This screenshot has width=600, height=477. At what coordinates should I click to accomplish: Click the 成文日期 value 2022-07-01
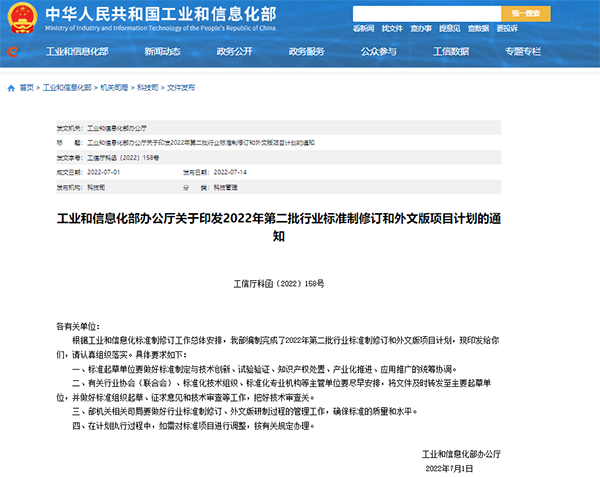[104, 173]
